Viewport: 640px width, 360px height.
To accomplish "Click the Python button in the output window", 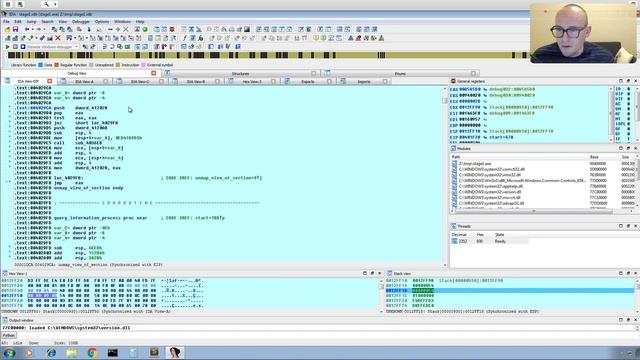I will click(x=9, y=336).
